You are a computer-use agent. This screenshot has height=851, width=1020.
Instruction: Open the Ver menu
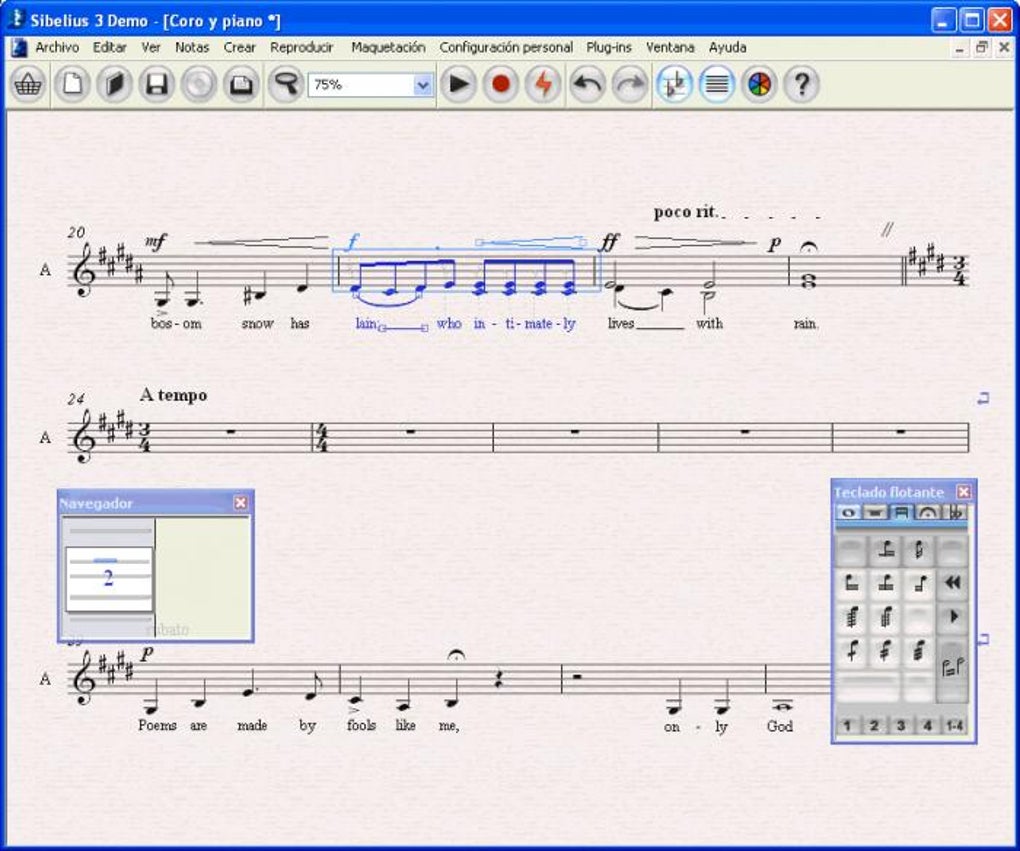click(x=151, y=47)
